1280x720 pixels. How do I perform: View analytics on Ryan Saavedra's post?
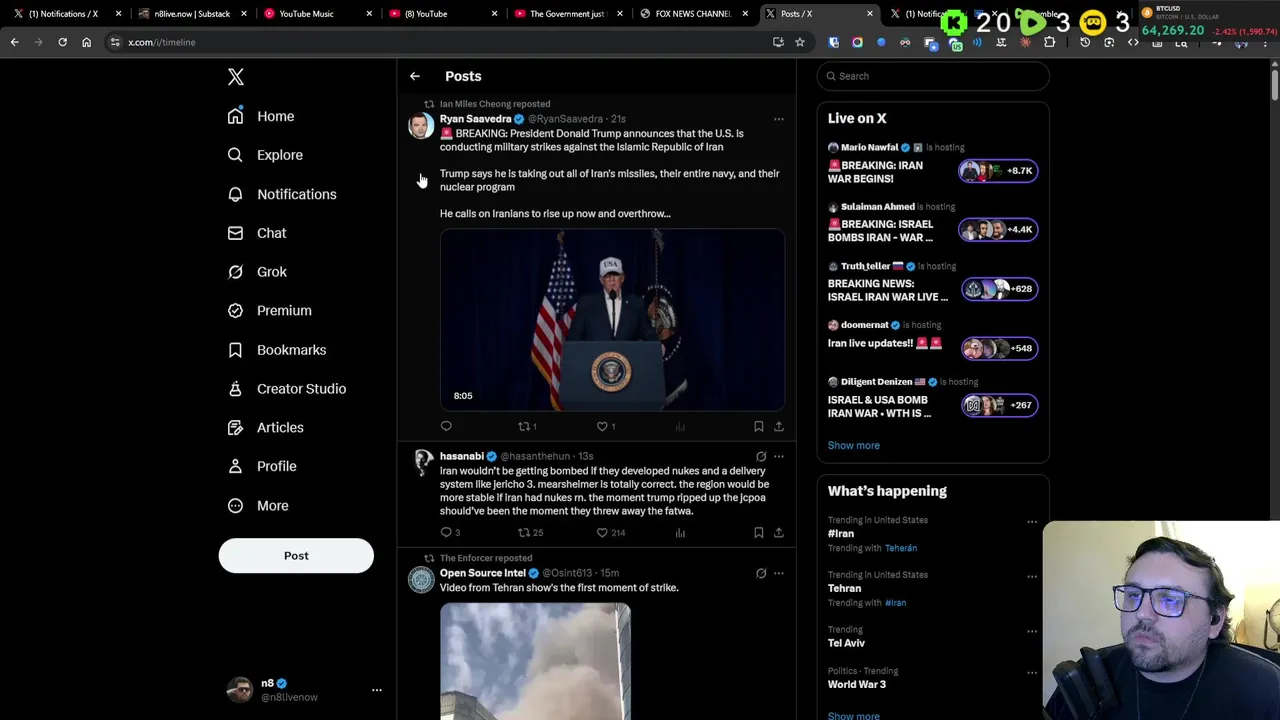[680, 426]
